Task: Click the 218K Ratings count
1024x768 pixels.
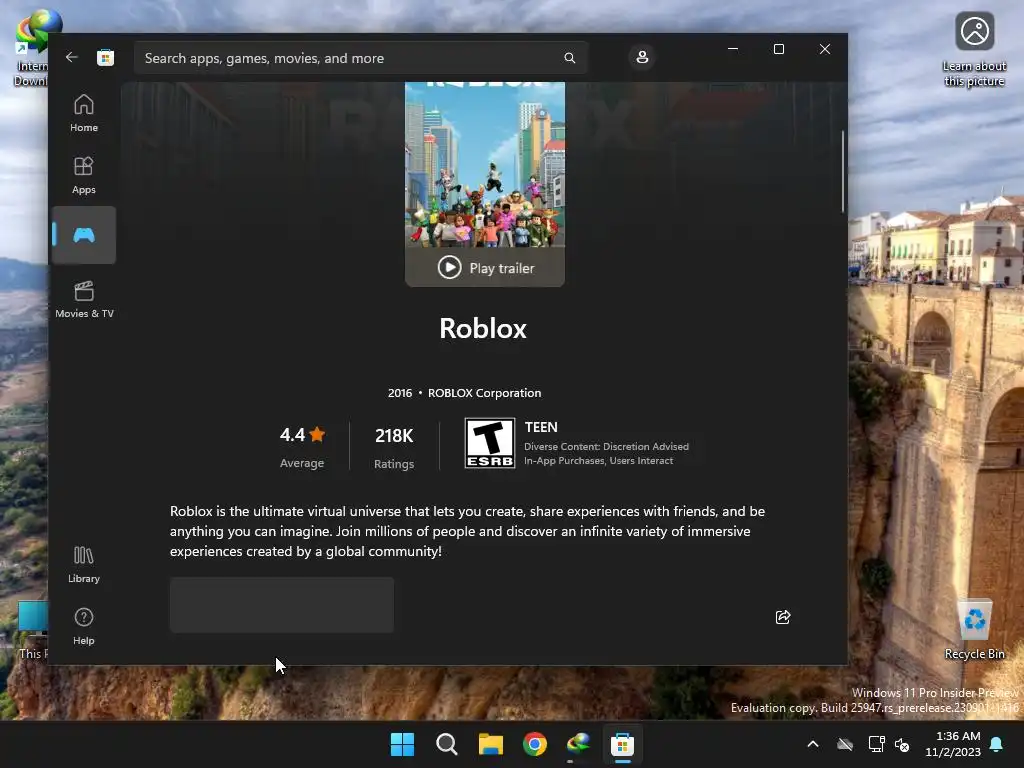Action: (394, 447)
